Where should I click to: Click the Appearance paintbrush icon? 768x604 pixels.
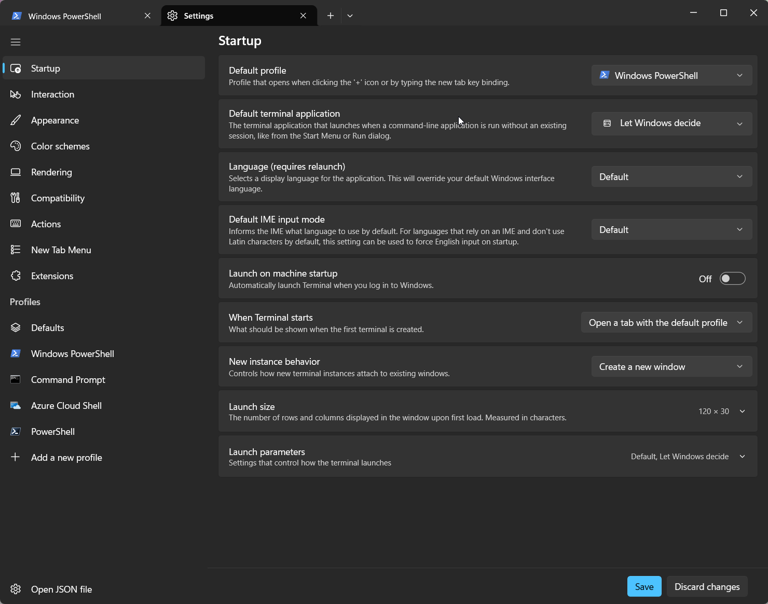pos(16,121)
